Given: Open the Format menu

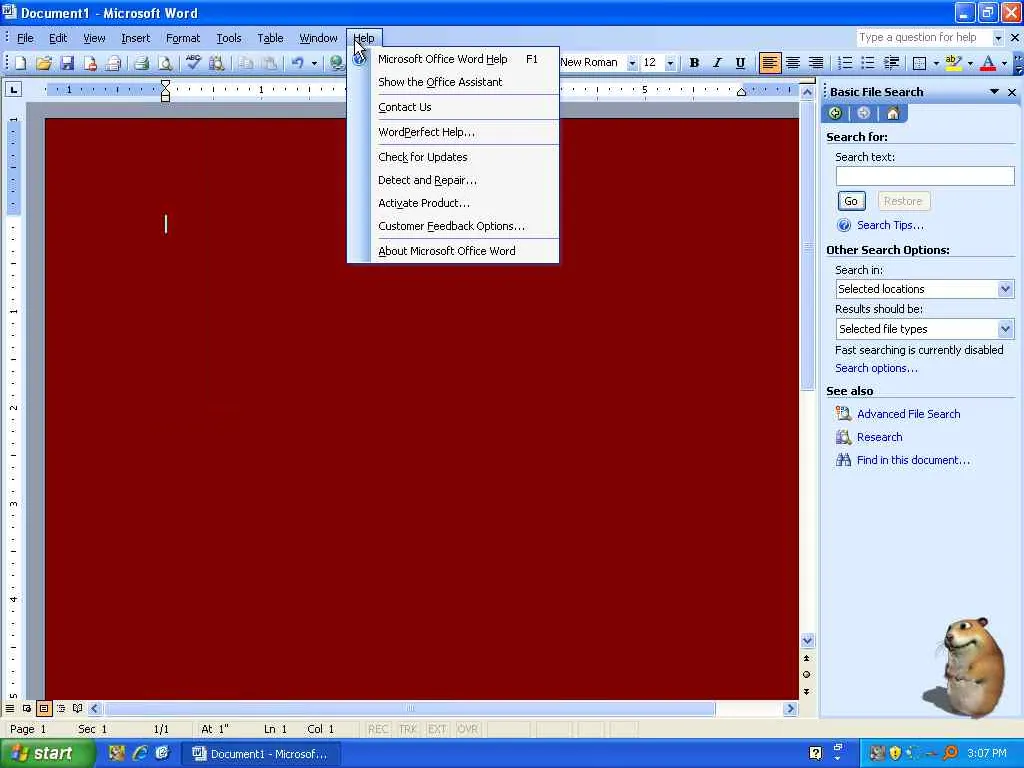Looking at the screenshot, I should point(183,38).
